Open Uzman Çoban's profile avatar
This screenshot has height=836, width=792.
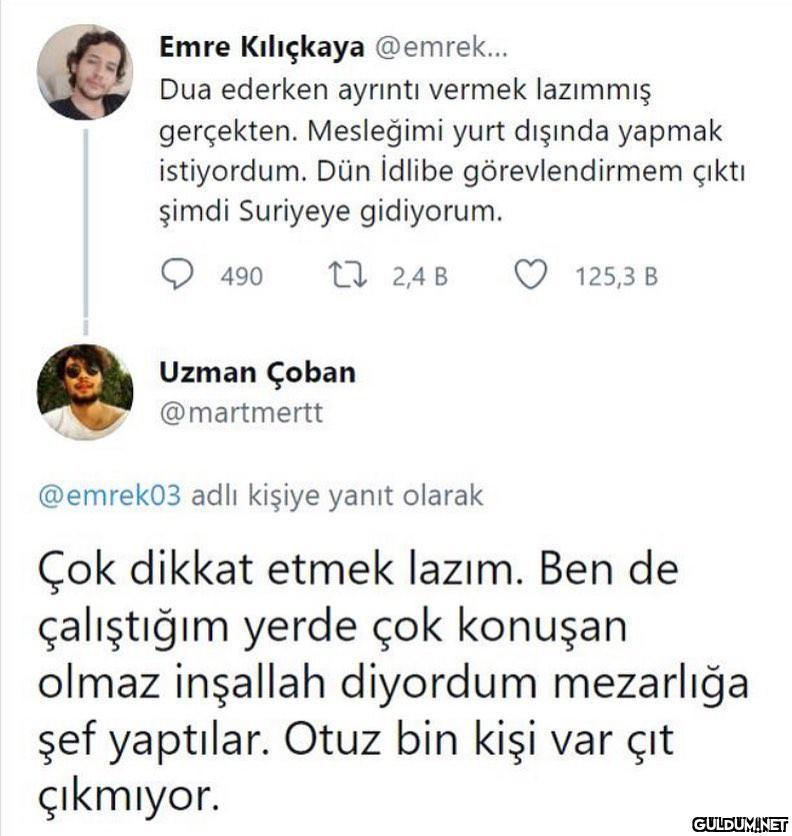pos(85,390)
